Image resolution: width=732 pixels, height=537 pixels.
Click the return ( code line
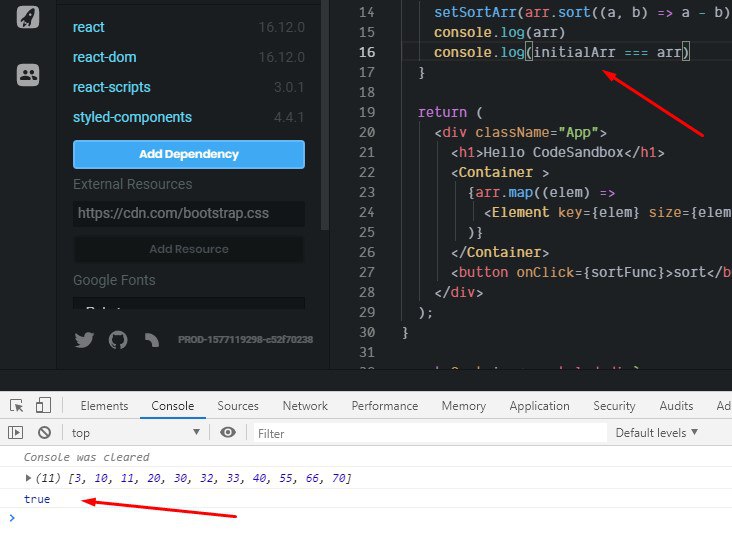click(450, 113)
